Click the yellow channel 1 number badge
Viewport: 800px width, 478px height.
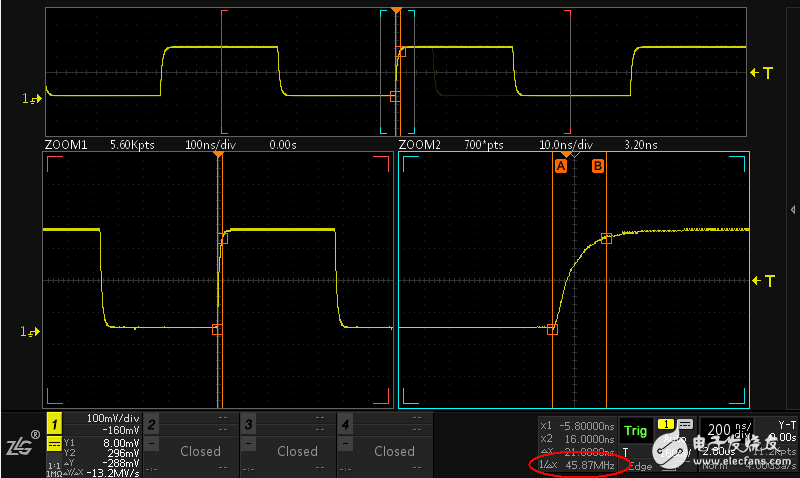click(x=54, y=424)
